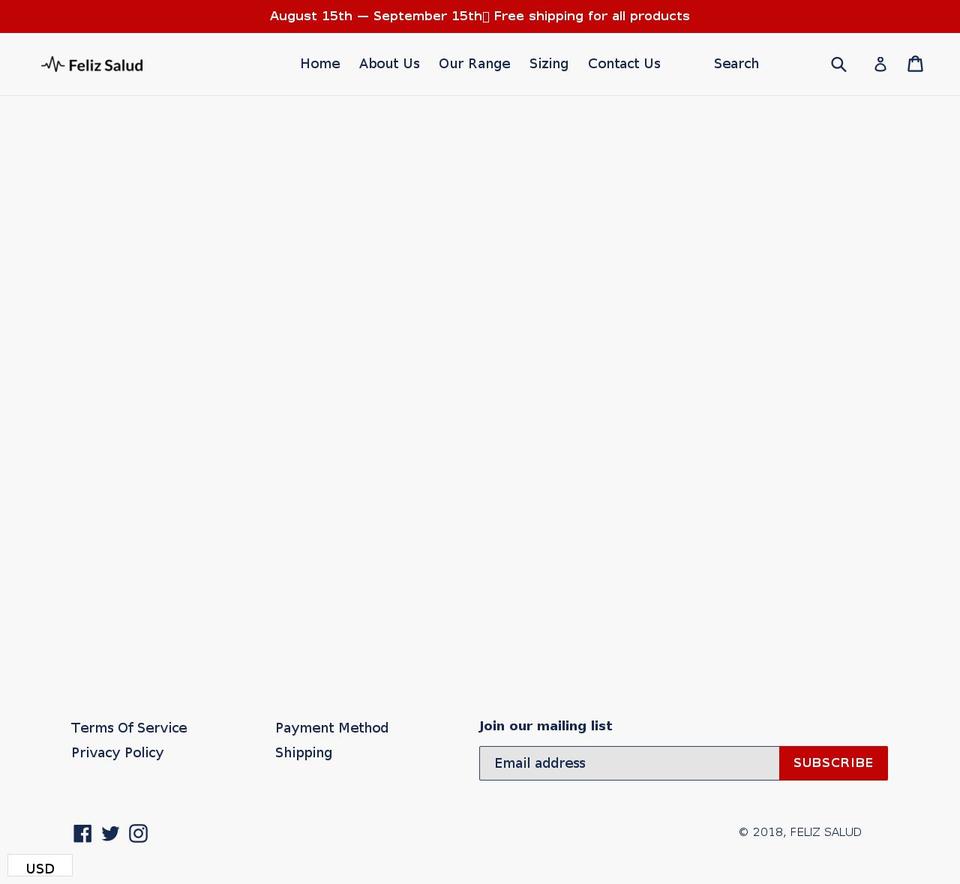The width and height of the screenshot is (960, 884).
Task: Open the Shipping footer link
Action: click(304, 752)
